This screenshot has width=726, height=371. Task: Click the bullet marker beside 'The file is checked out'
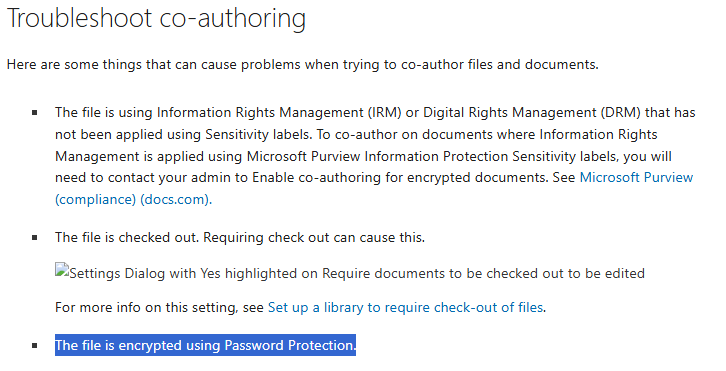35,238
